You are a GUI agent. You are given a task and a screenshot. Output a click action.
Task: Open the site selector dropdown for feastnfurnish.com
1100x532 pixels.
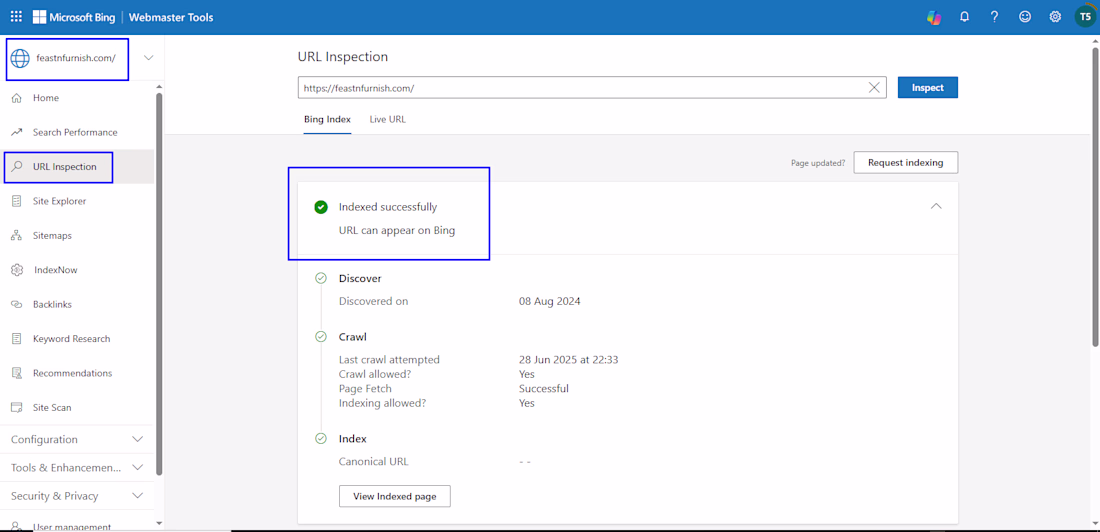coord(148,58)
